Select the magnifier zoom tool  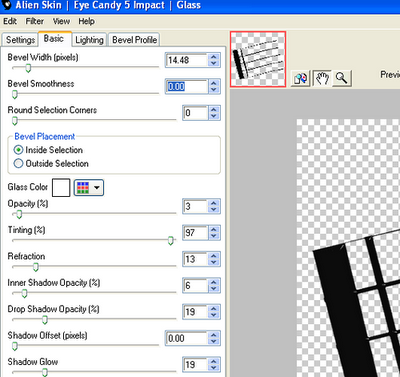pyautogui.click(x=342, y=79)
